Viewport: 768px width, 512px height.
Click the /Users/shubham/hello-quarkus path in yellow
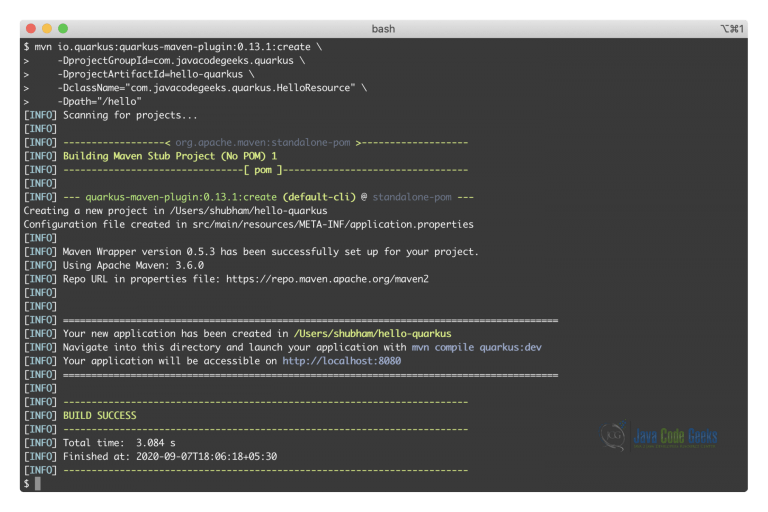click(372, 334)
